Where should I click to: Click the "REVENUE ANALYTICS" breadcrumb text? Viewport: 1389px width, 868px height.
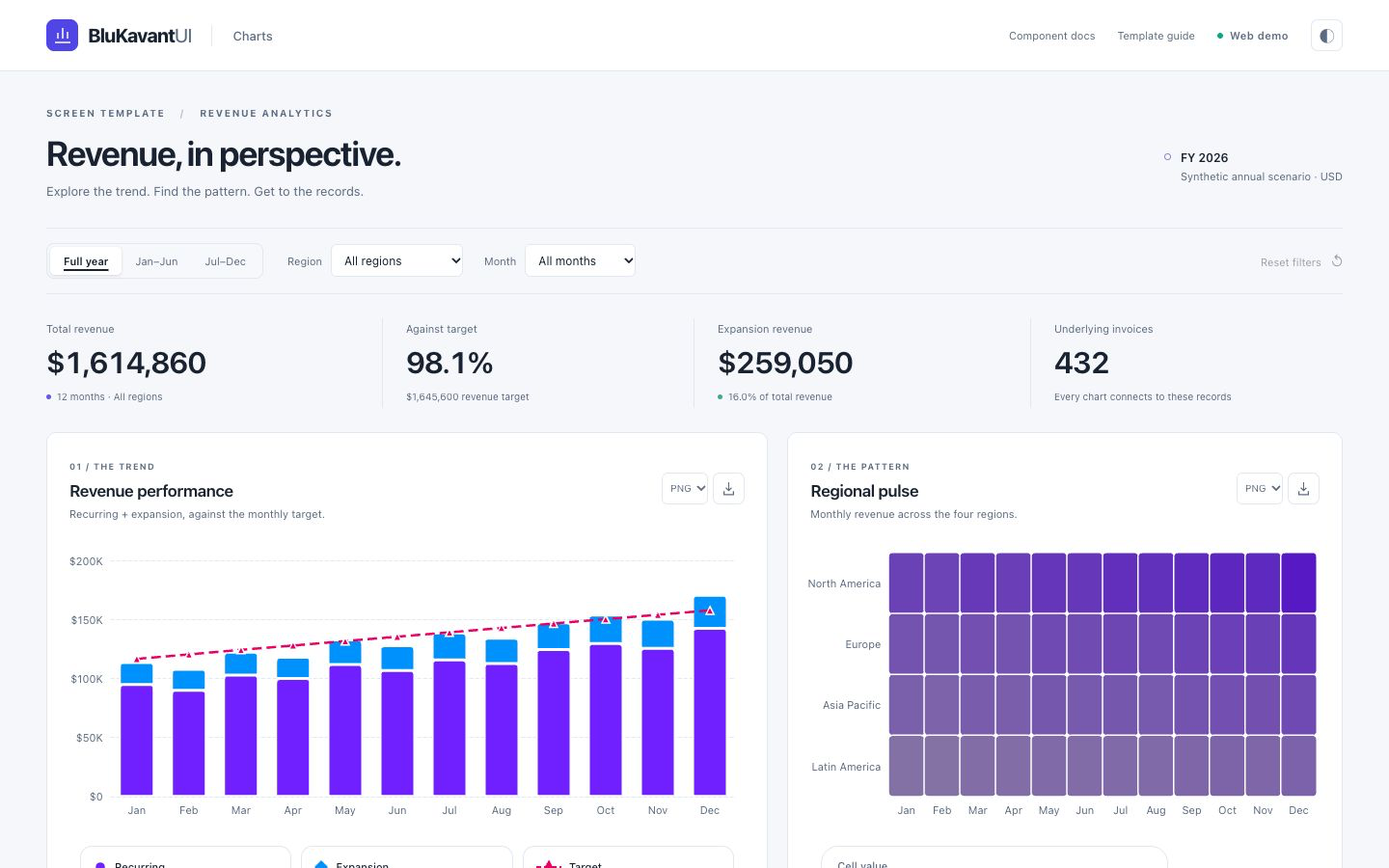(266, 114)
